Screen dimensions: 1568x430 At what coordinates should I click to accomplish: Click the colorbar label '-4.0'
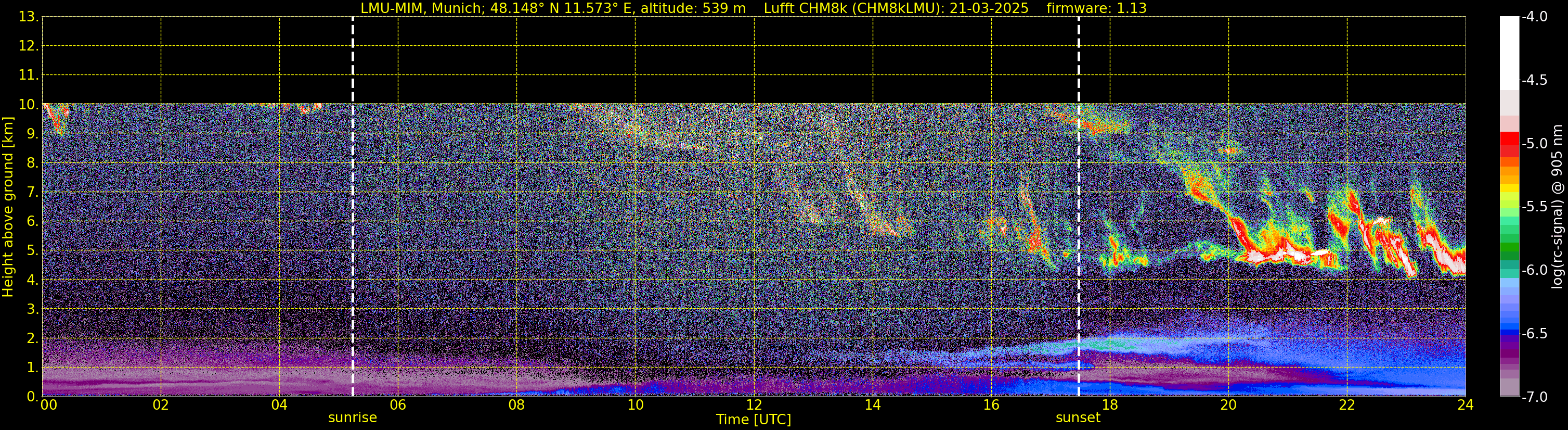[1535, 17]
